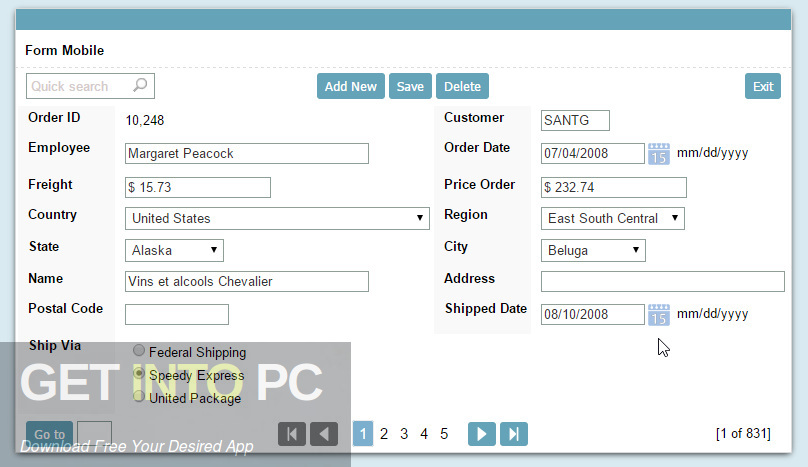Click the Freight amount field

coord(198,188)
